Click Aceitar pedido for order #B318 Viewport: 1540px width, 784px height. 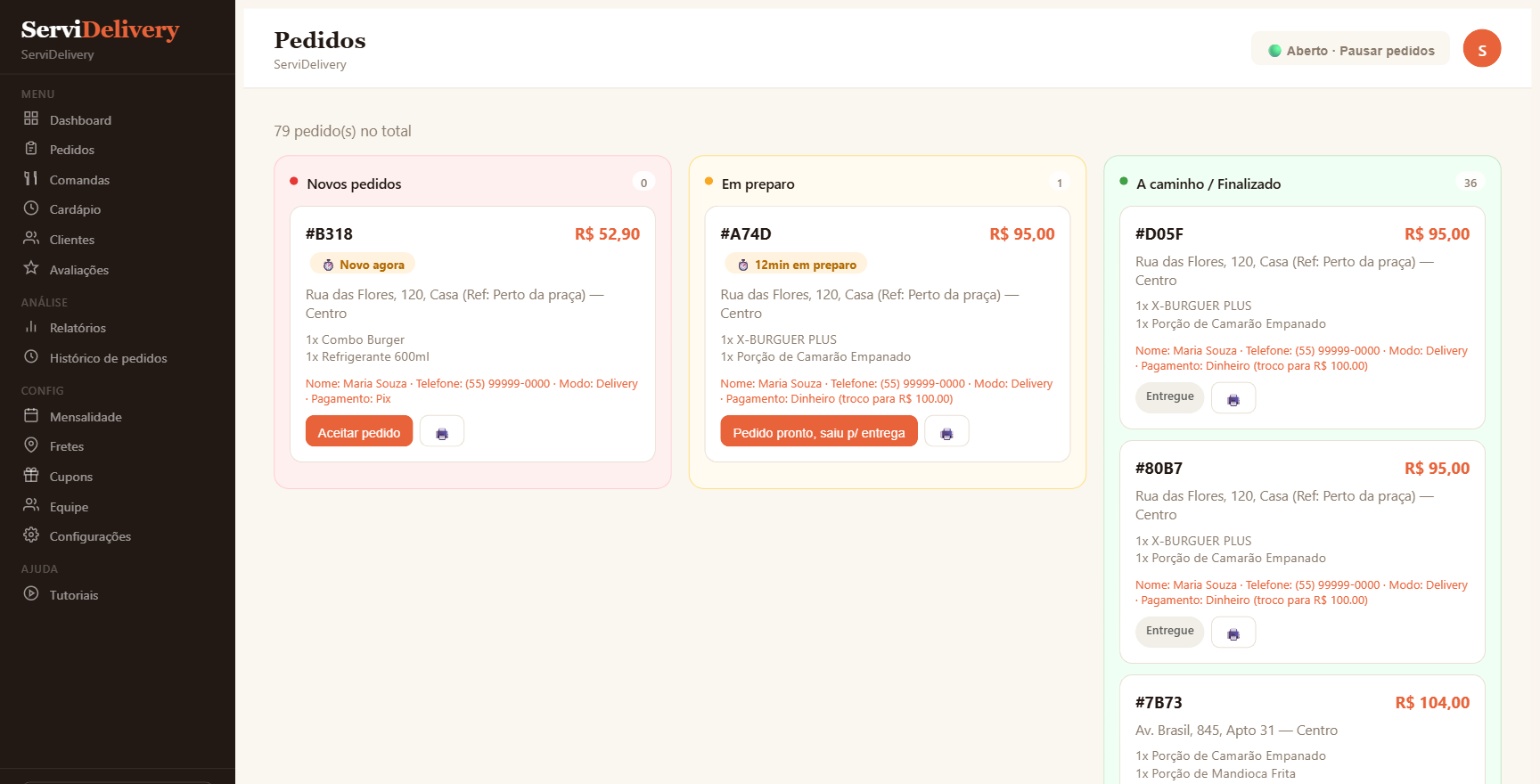(359, 432)
